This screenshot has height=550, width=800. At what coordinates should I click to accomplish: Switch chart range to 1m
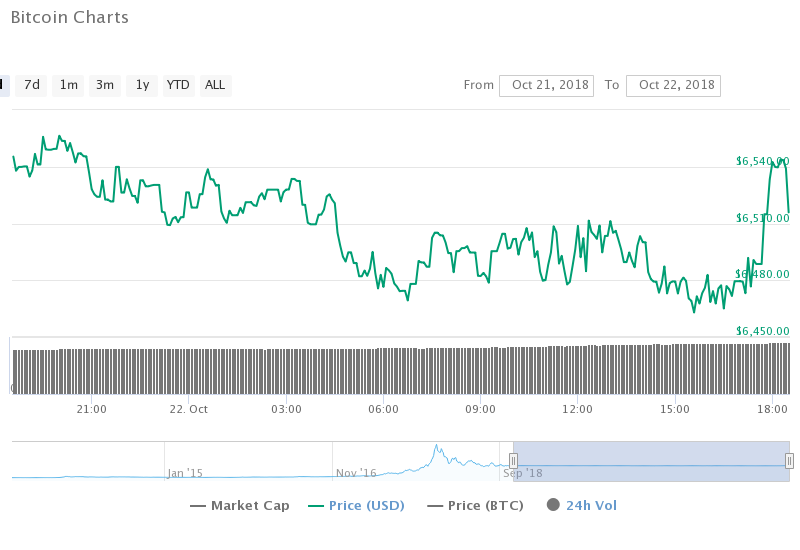(68, 85)
